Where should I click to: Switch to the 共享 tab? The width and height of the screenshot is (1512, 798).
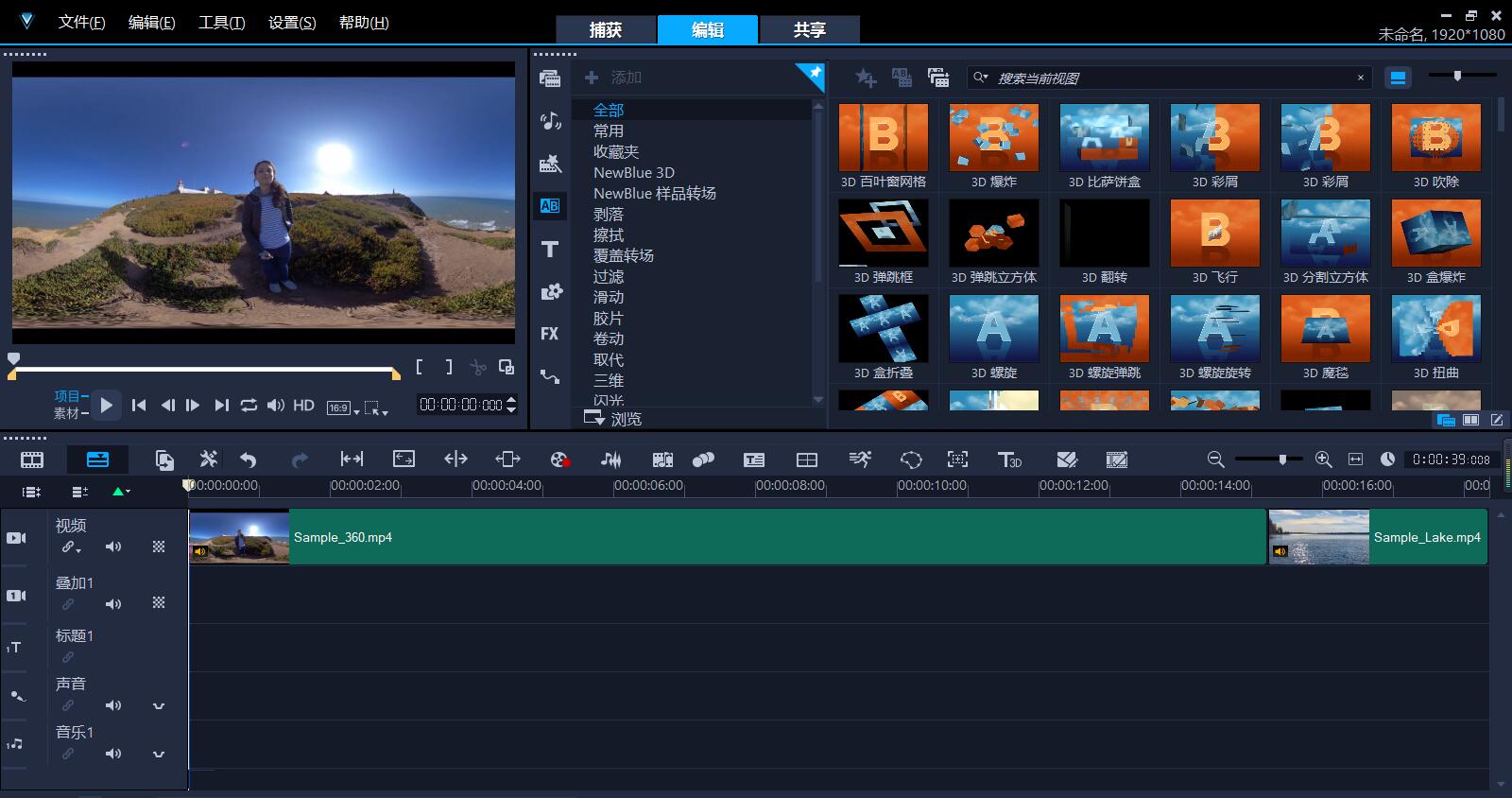[x=810, y=29]
